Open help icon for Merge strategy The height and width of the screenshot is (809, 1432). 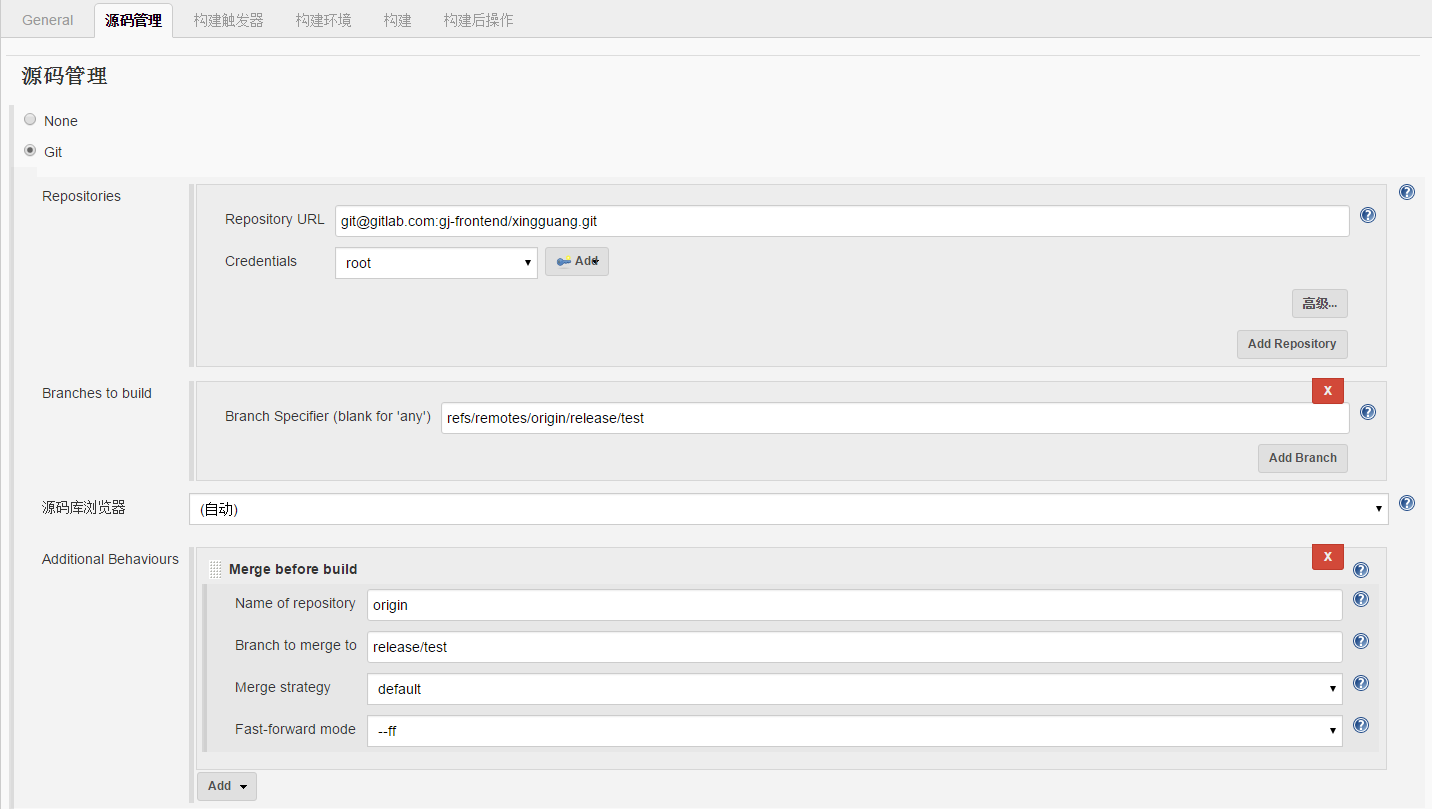tap(1360, 683)
